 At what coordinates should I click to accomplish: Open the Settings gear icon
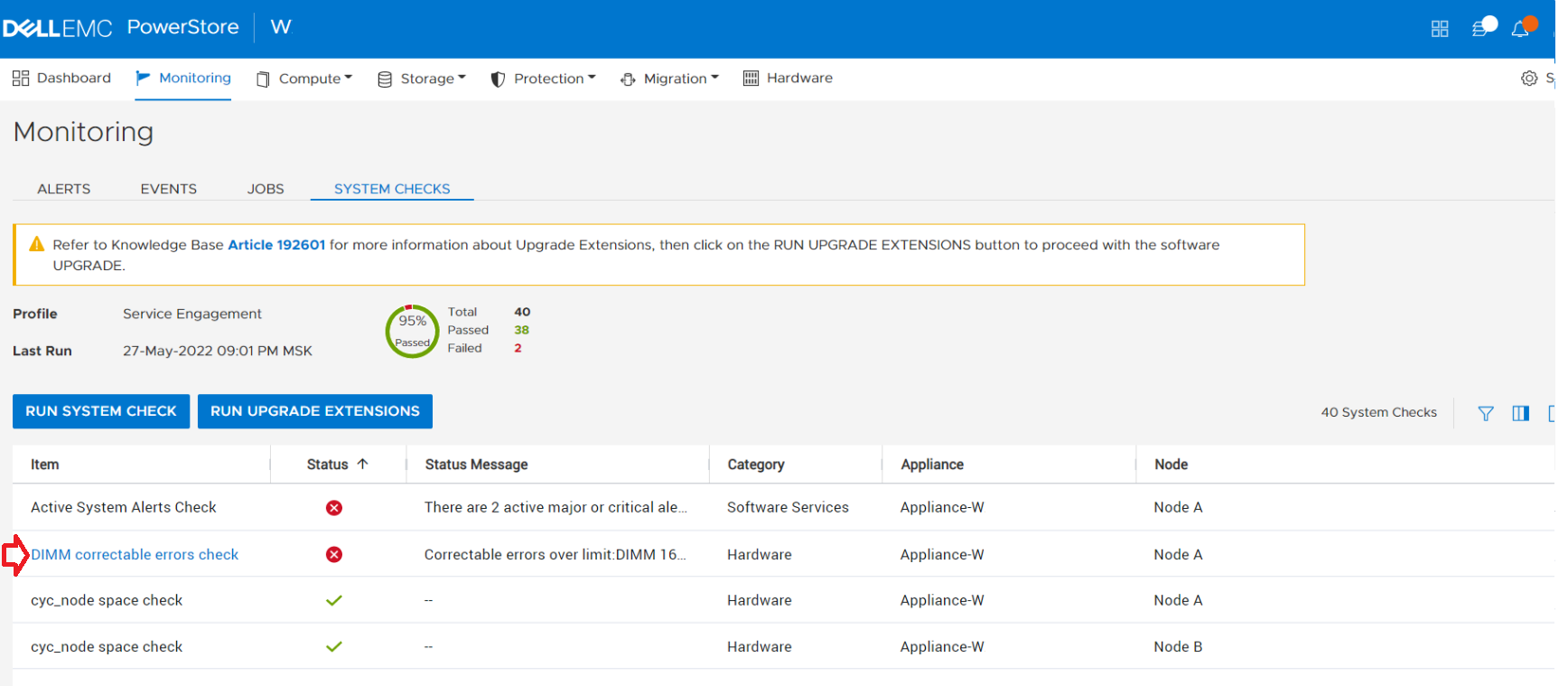pos(1528,79)
